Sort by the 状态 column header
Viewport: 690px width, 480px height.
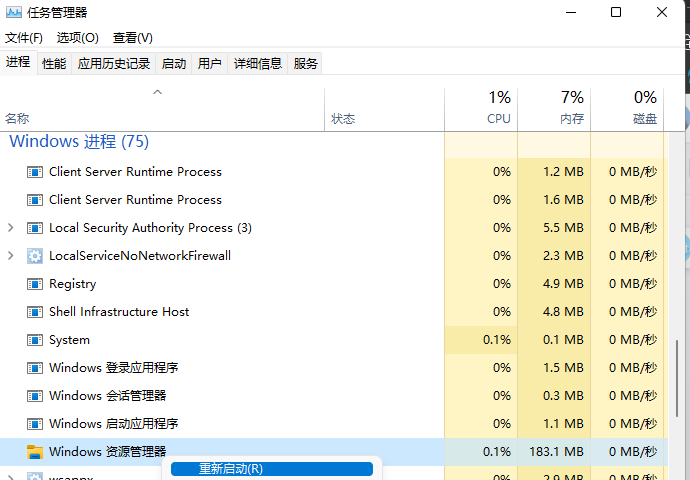point(385,109)
